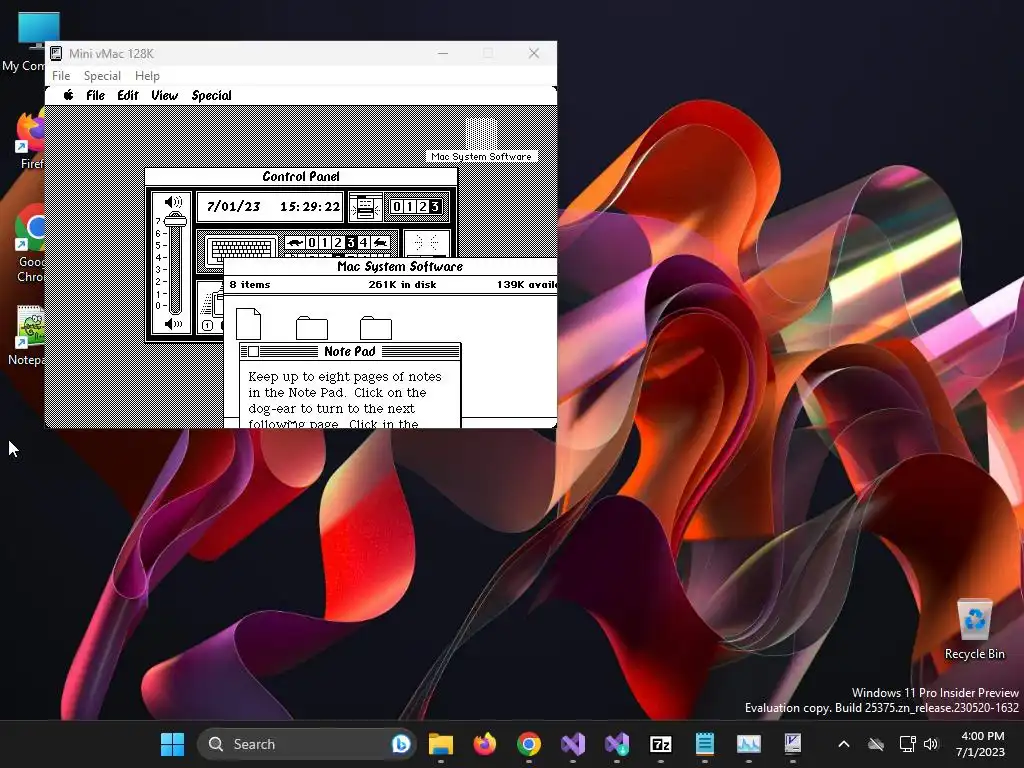
Task: Click the menu blinking icon in Control Panel
Action: coord(365,207)
